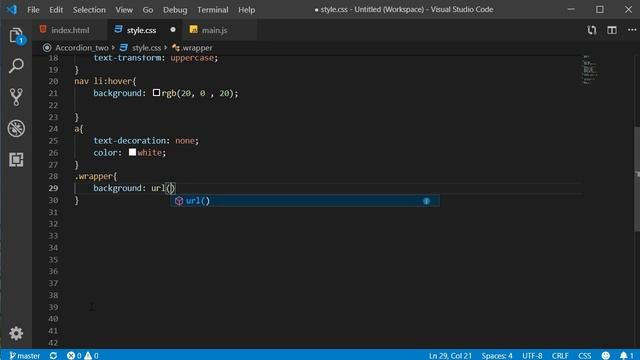640x360 pixels.
Task: Click the Synchronize Changes icon in status bar
Action: (53, 356)
